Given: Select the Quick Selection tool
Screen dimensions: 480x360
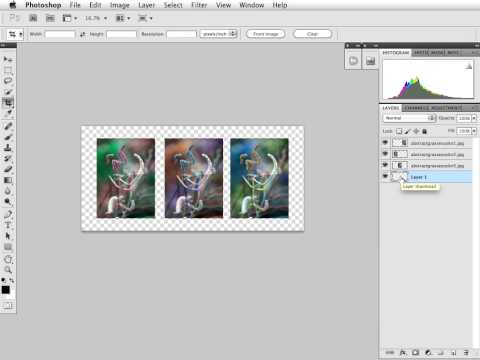Looking at the screenshot, I should coord(8,92).
